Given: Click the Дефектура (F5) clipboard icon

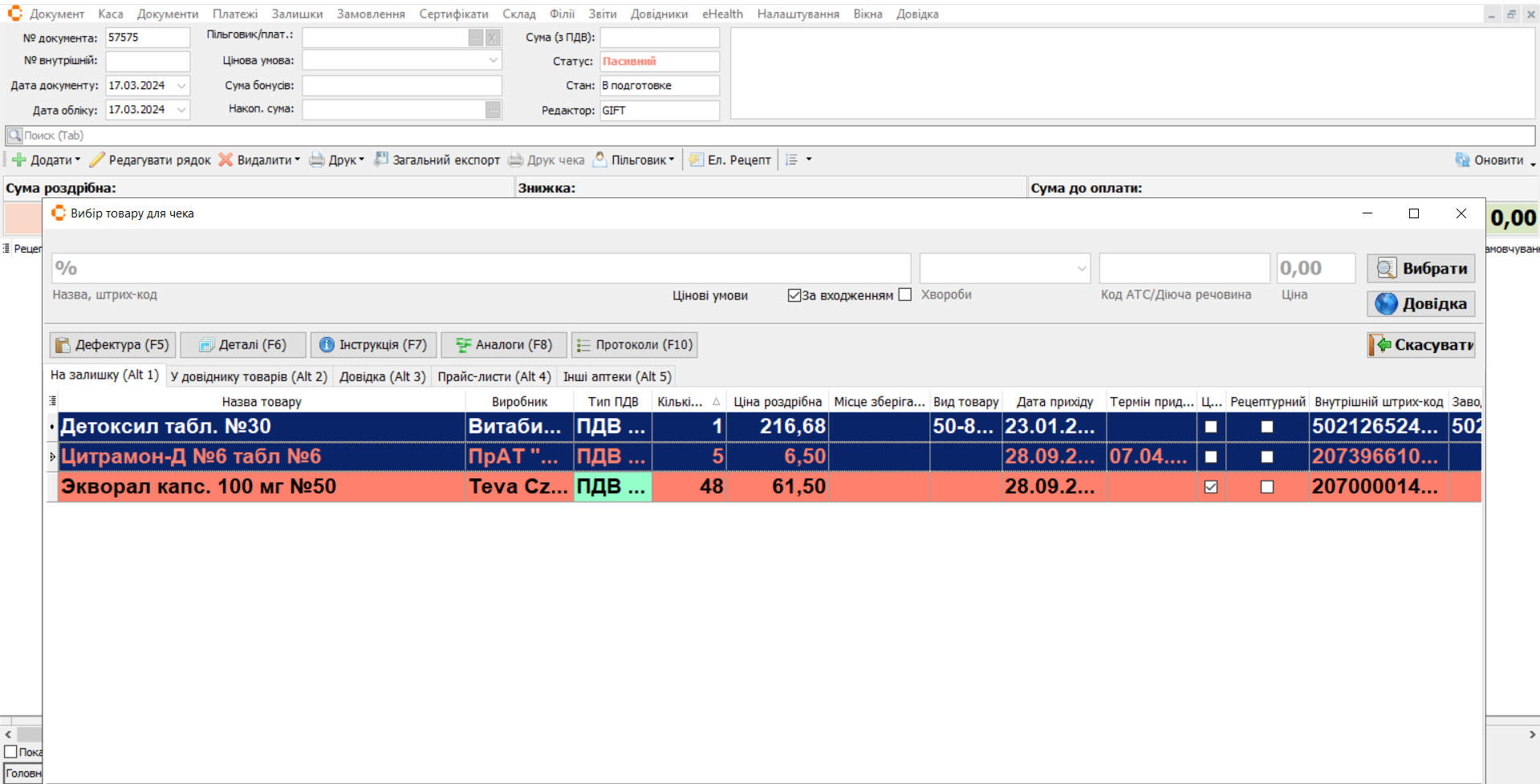Looking at the screenshot, I should click(x=63, y=345).
